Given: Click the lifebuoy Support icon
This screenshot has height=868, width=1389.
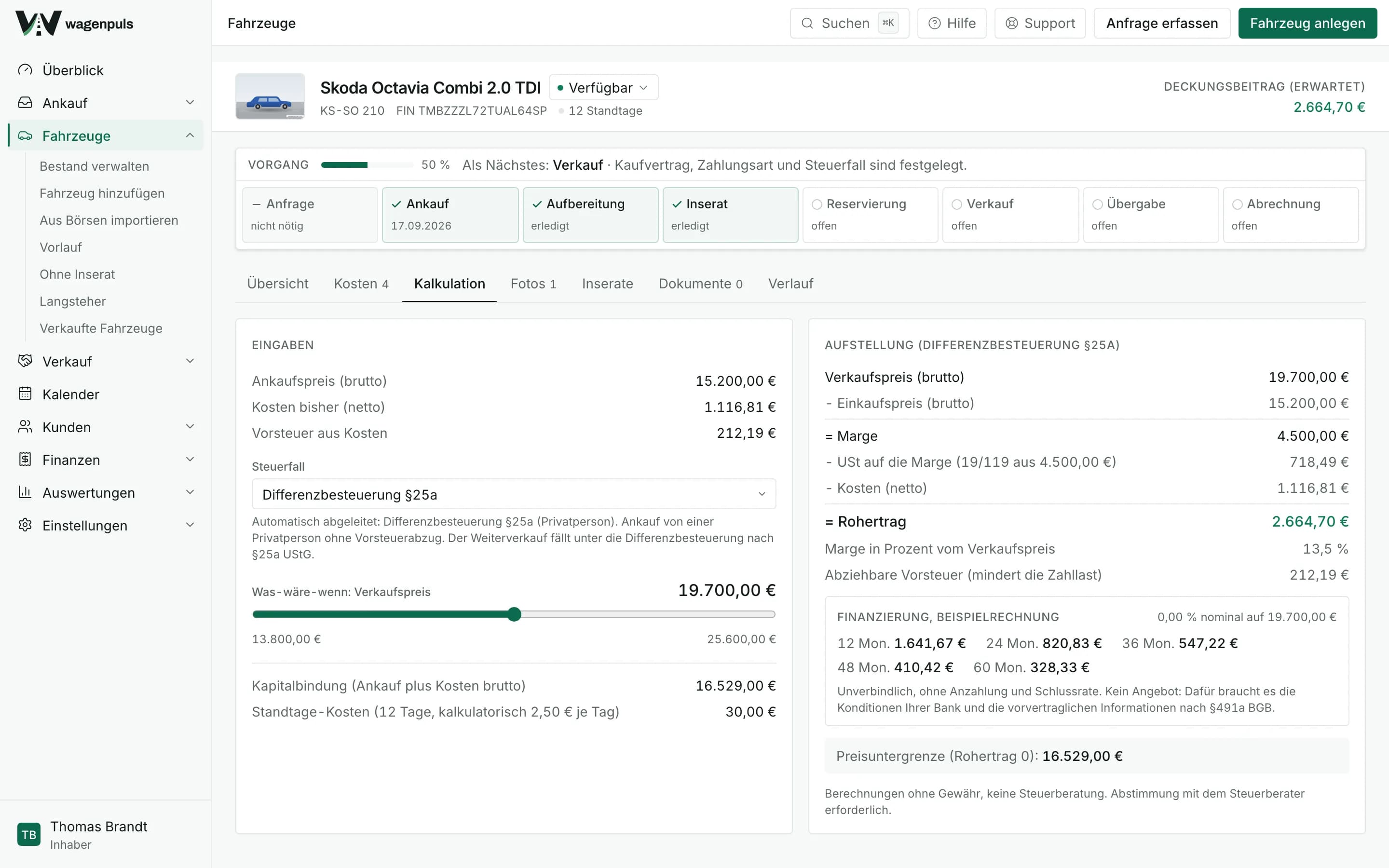Looking at the screenshot, I should 1011,23.
